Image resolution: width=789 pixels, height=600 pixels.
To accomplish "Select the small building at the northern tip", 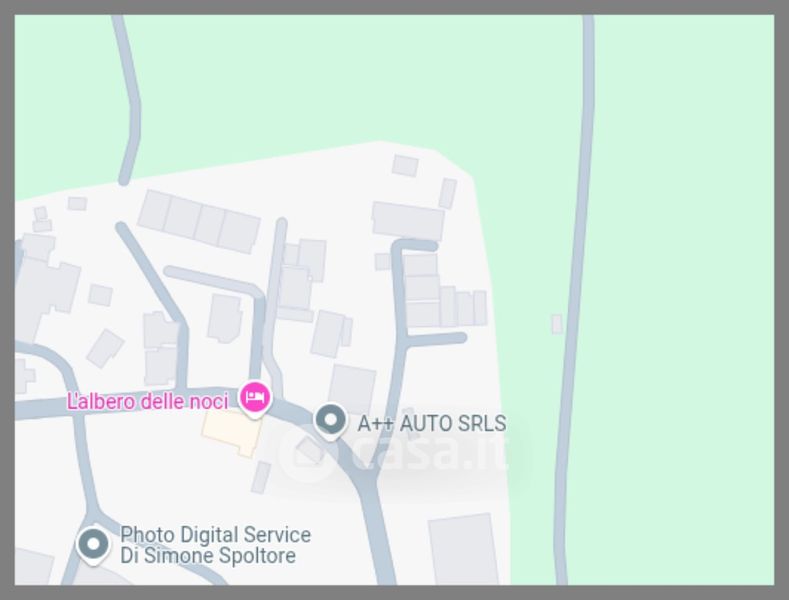I will tap(405, 166).
